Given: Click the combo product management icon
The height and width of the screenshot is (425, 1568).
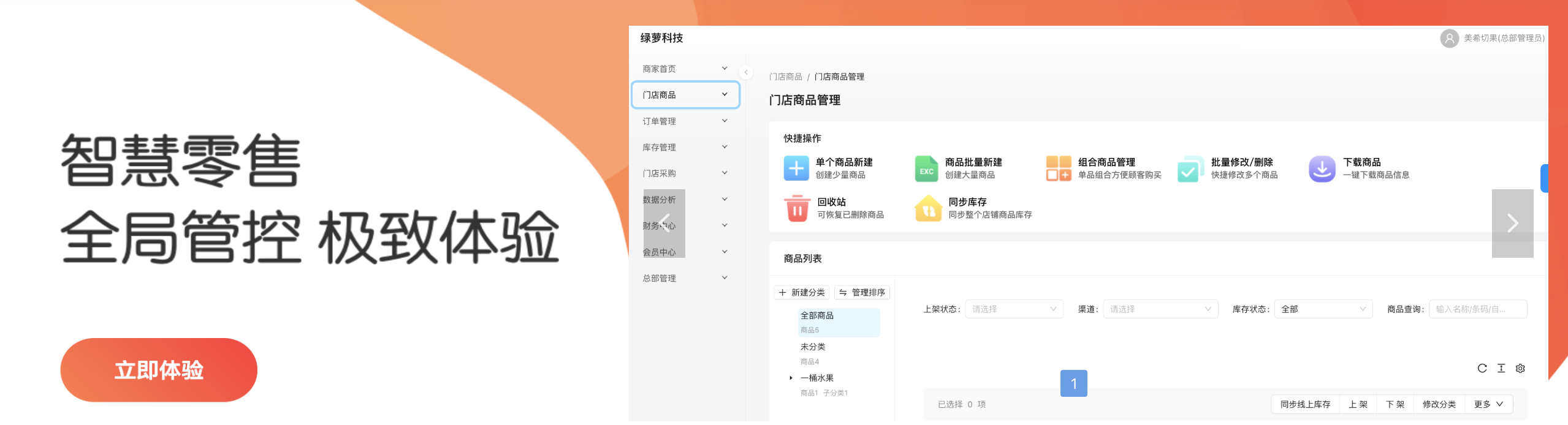Looking at the screenshot, I should coord(1058,168).
